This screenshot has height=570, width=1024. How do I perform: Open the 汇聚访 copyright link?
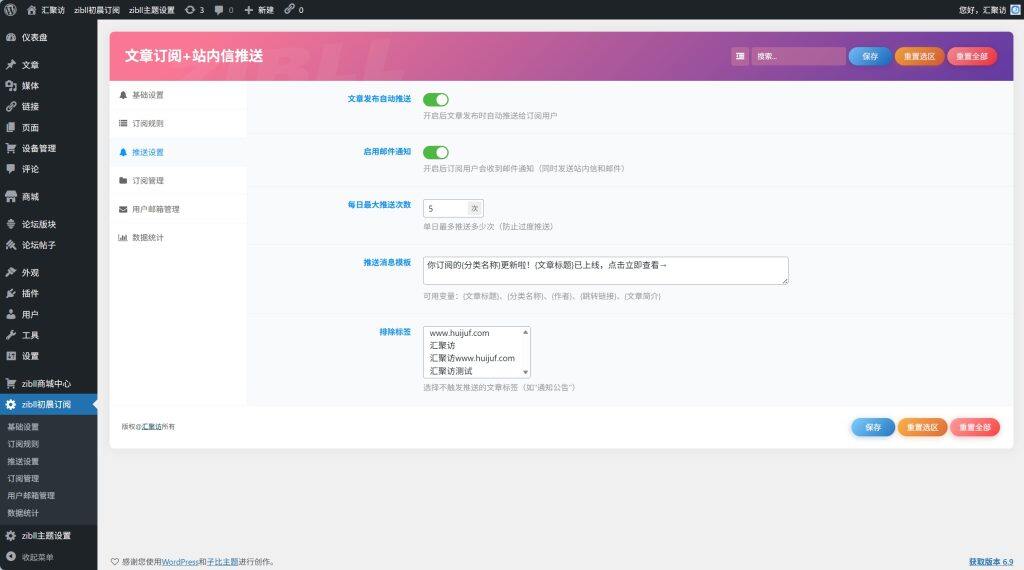click(152, 426)
